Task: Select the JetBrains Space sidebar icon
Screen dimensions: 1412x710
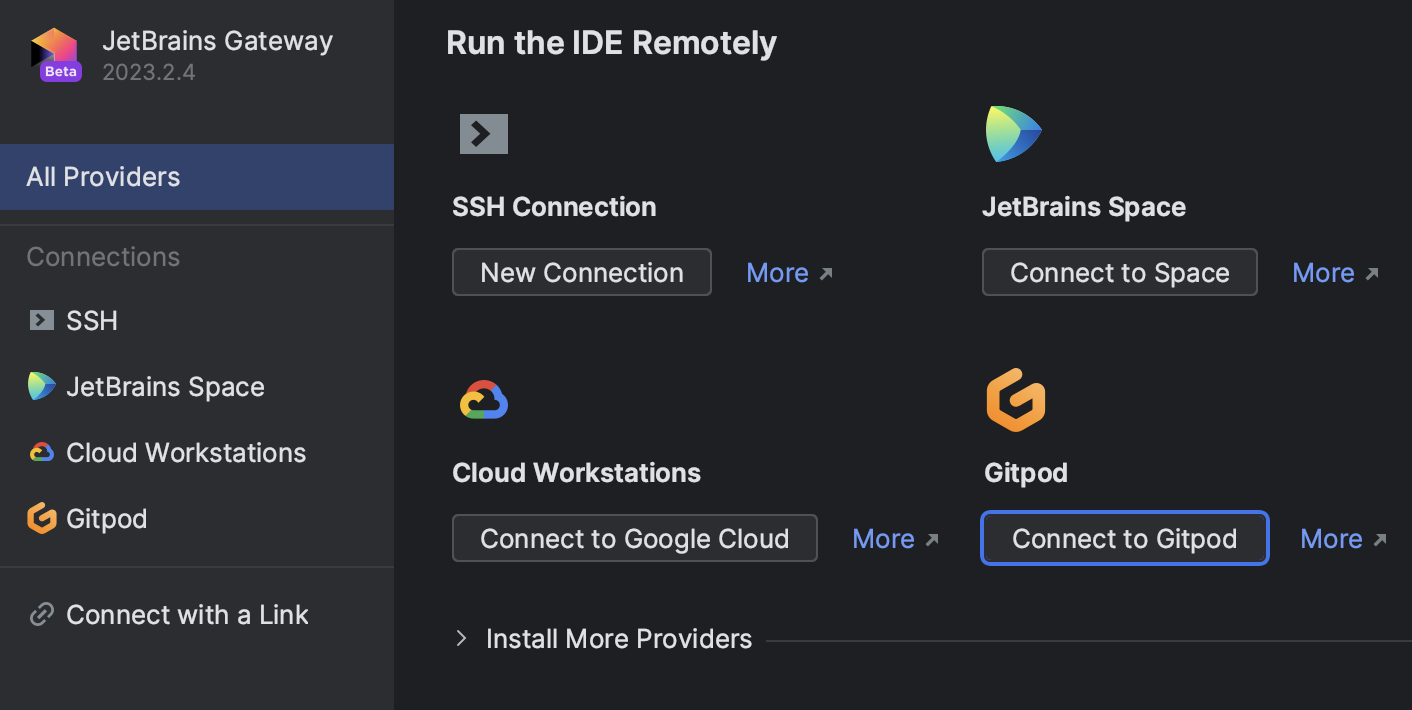Action: pos(40,386)
